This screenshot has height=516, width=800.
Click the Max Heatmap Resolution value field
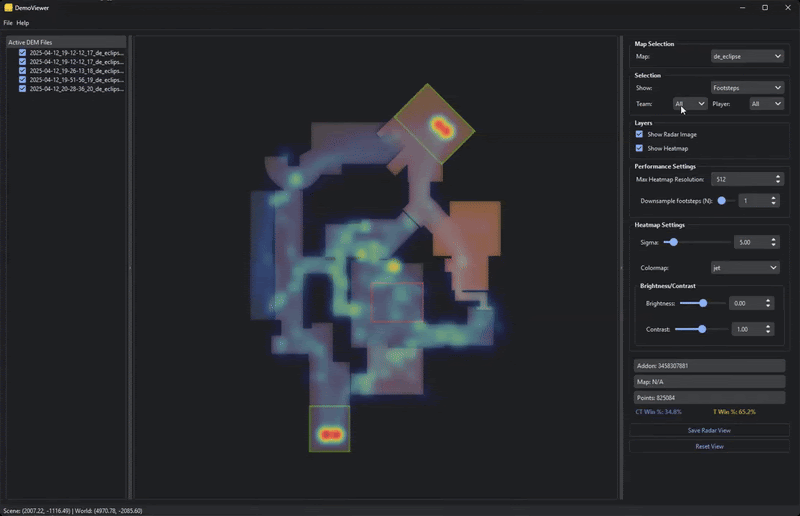click(743, 179)
